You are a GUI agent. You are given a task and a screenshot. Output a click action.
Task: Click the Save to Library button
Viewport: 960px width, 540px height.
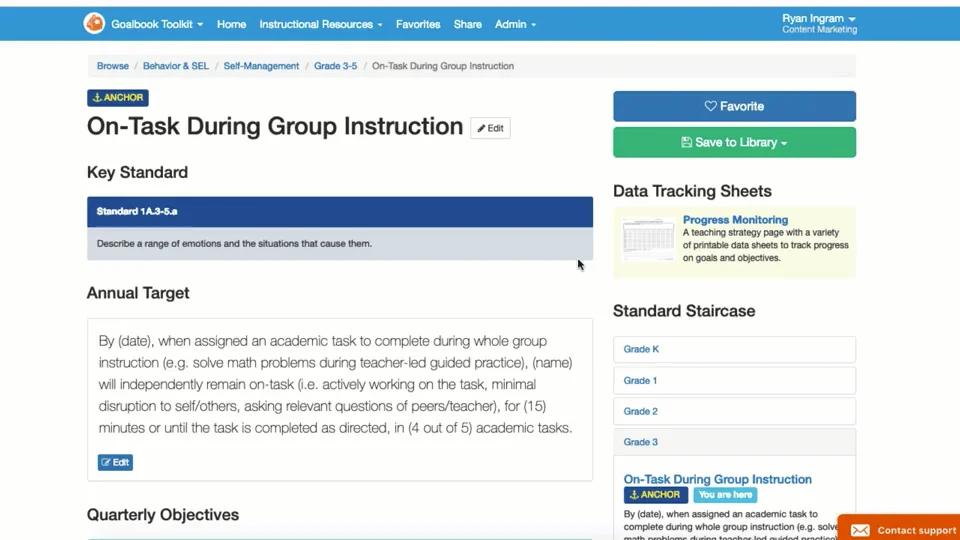(734, 142)
